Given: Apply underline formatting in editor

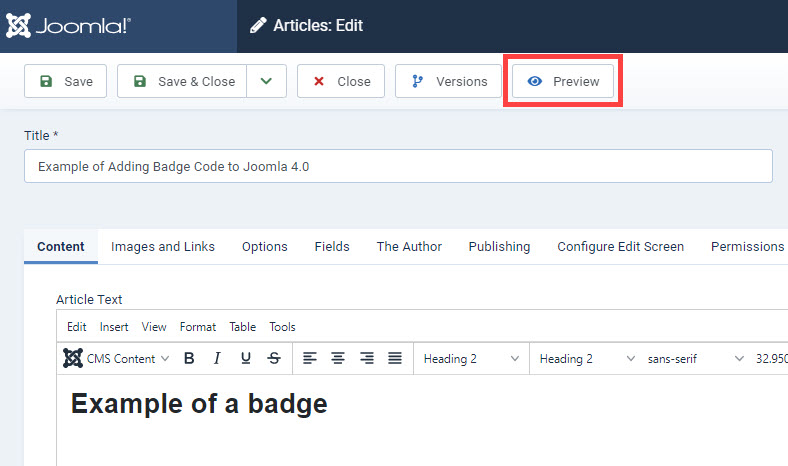Looking at the screenshot, I should click(246, 358).
